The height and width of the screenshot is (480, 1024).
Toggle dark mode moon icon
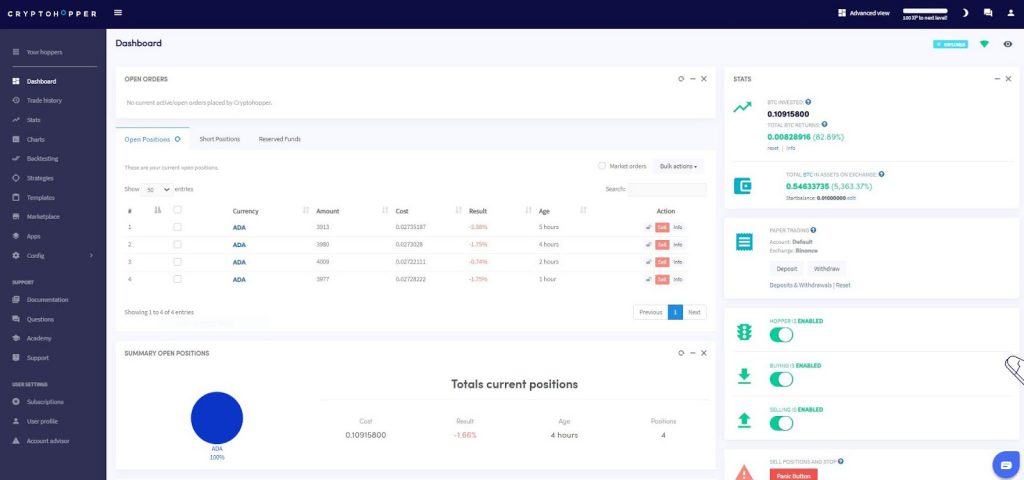coord(965,12)
